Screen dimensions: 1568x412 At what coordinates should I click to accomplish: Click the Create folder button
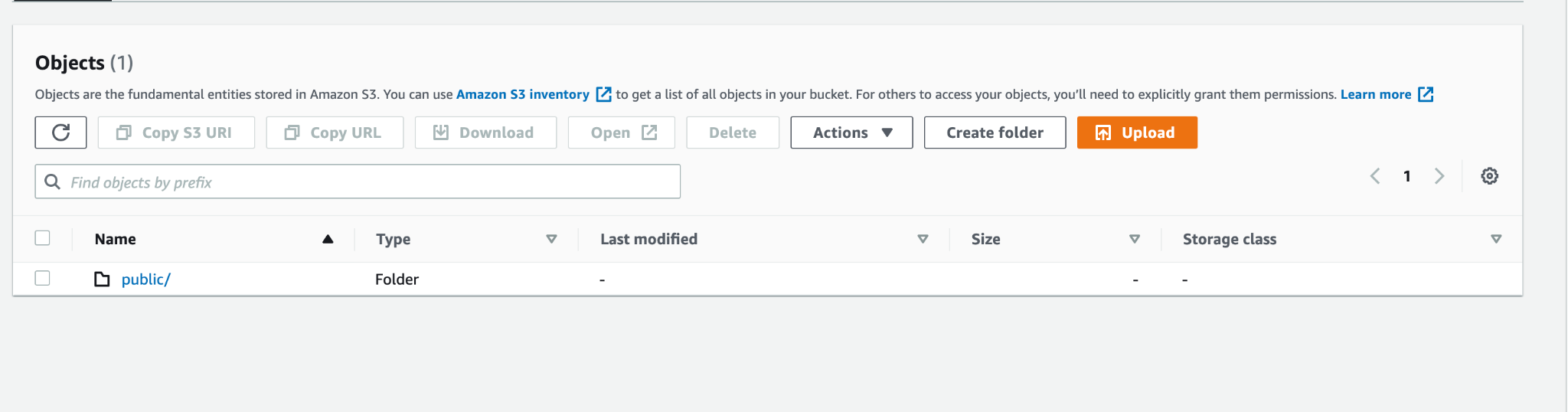pyautogui.click(x=995, y=132)
